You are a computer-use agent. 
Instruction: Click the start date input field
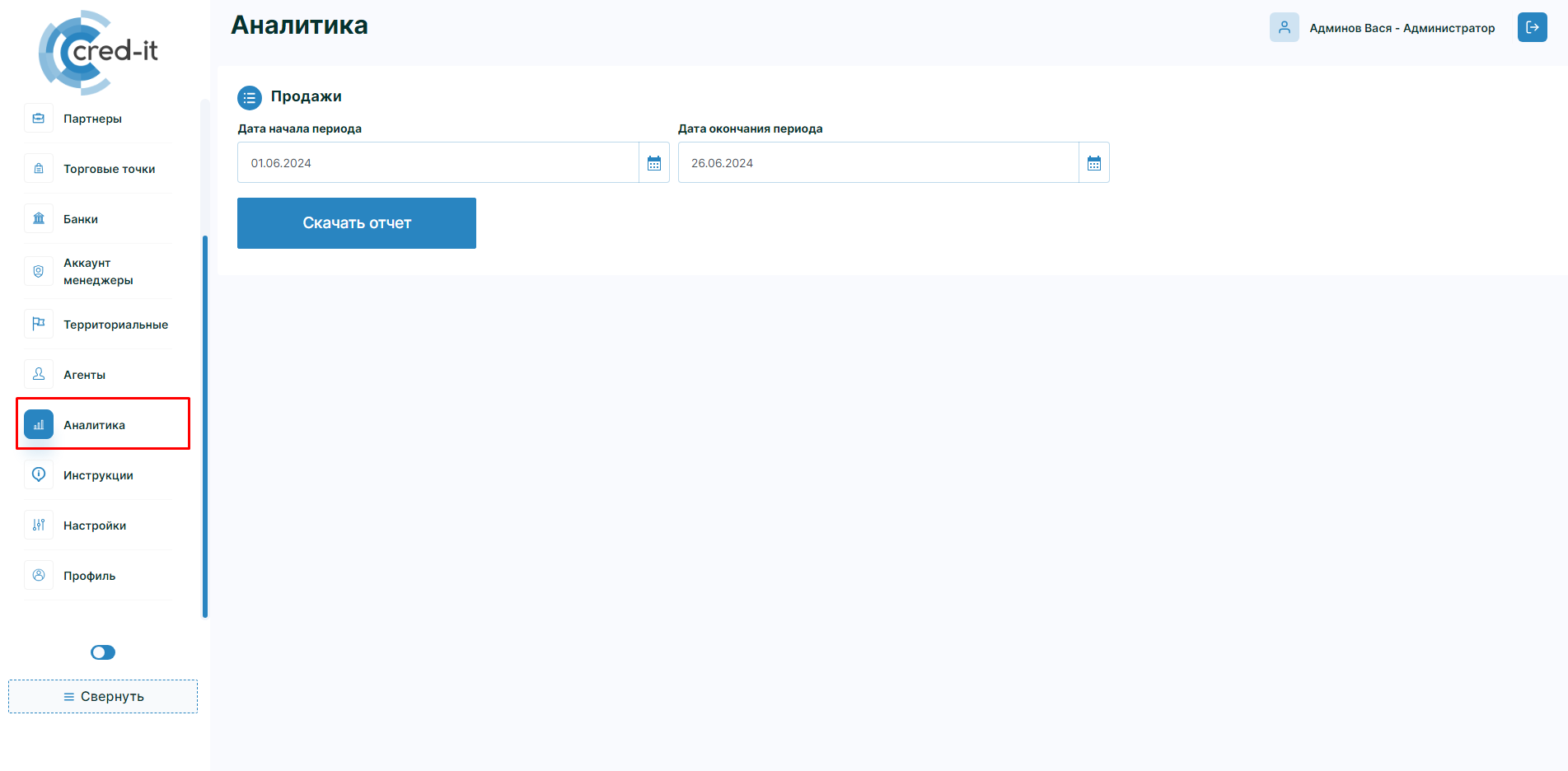(x=438, y=163)
